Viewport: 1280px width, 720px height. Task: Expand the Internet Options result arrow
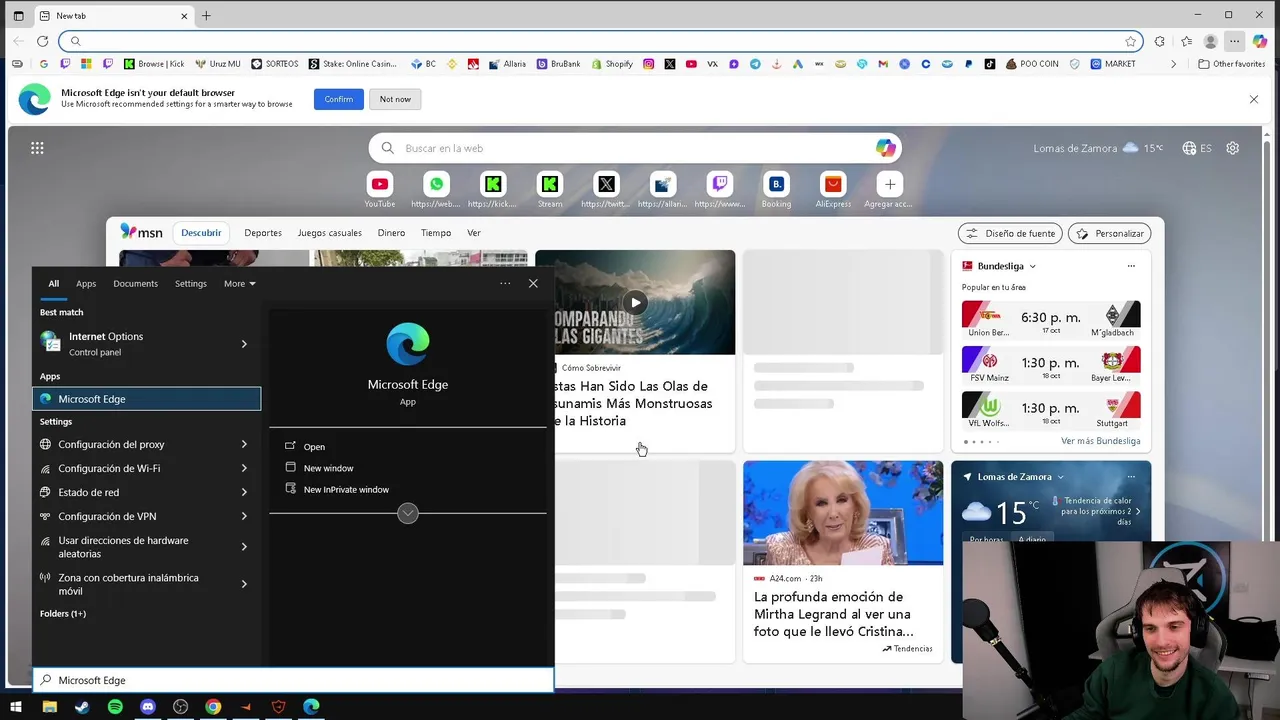[244, 344]
